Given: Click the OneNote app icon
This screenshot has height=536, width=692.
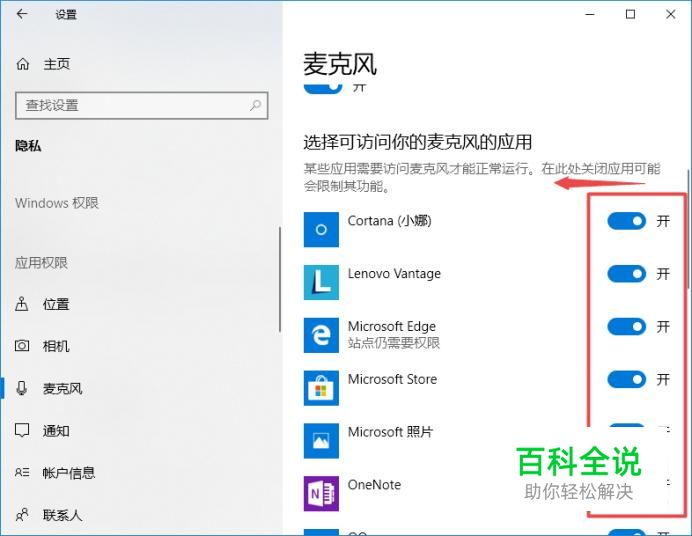Looking at the screenshot, I should click(321, 493).
